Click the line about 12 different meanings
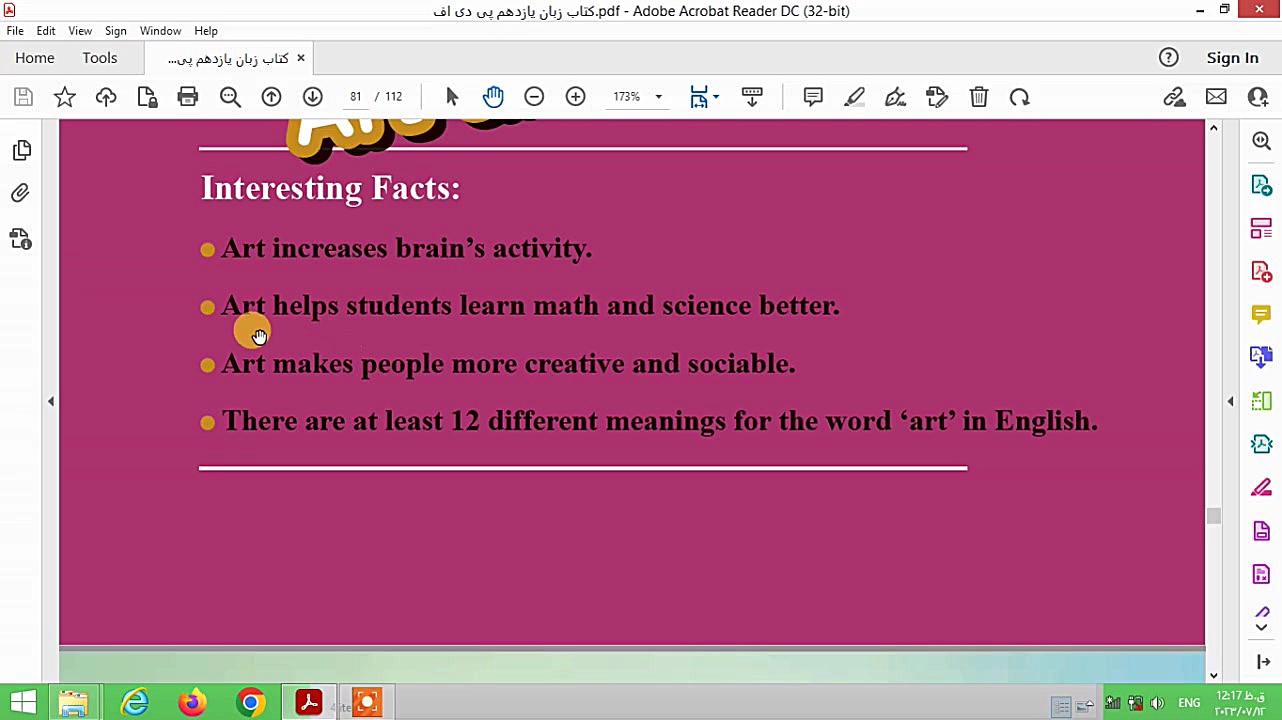The width and height of the screenshot is (1282, 720). coord(659,422)
